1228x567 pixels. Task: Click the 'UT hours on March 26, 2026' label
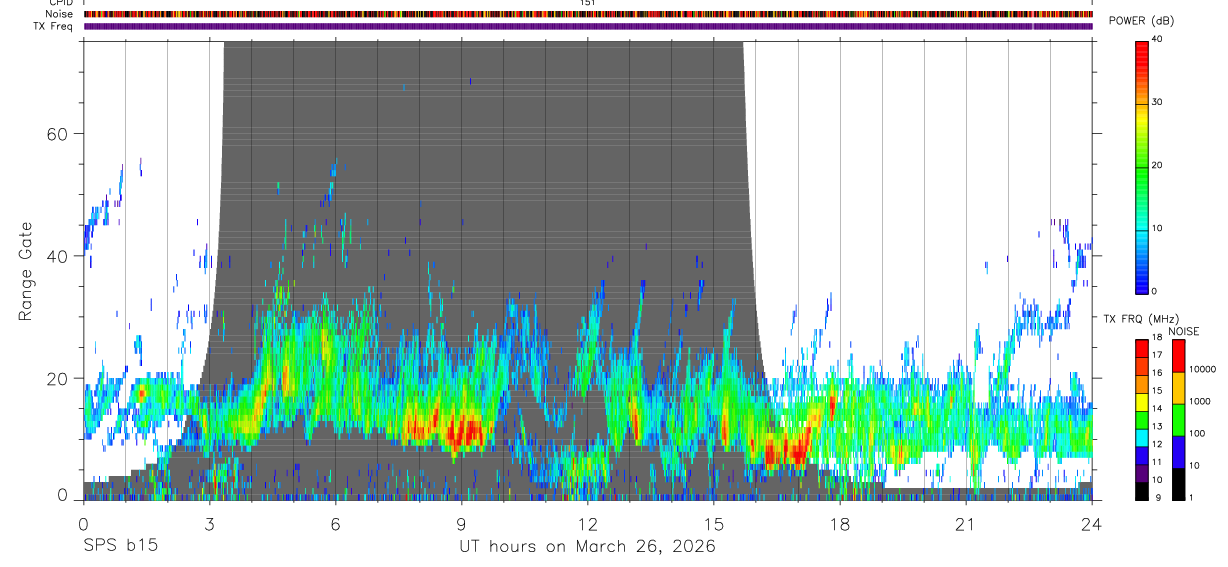[x=587, y=547]
